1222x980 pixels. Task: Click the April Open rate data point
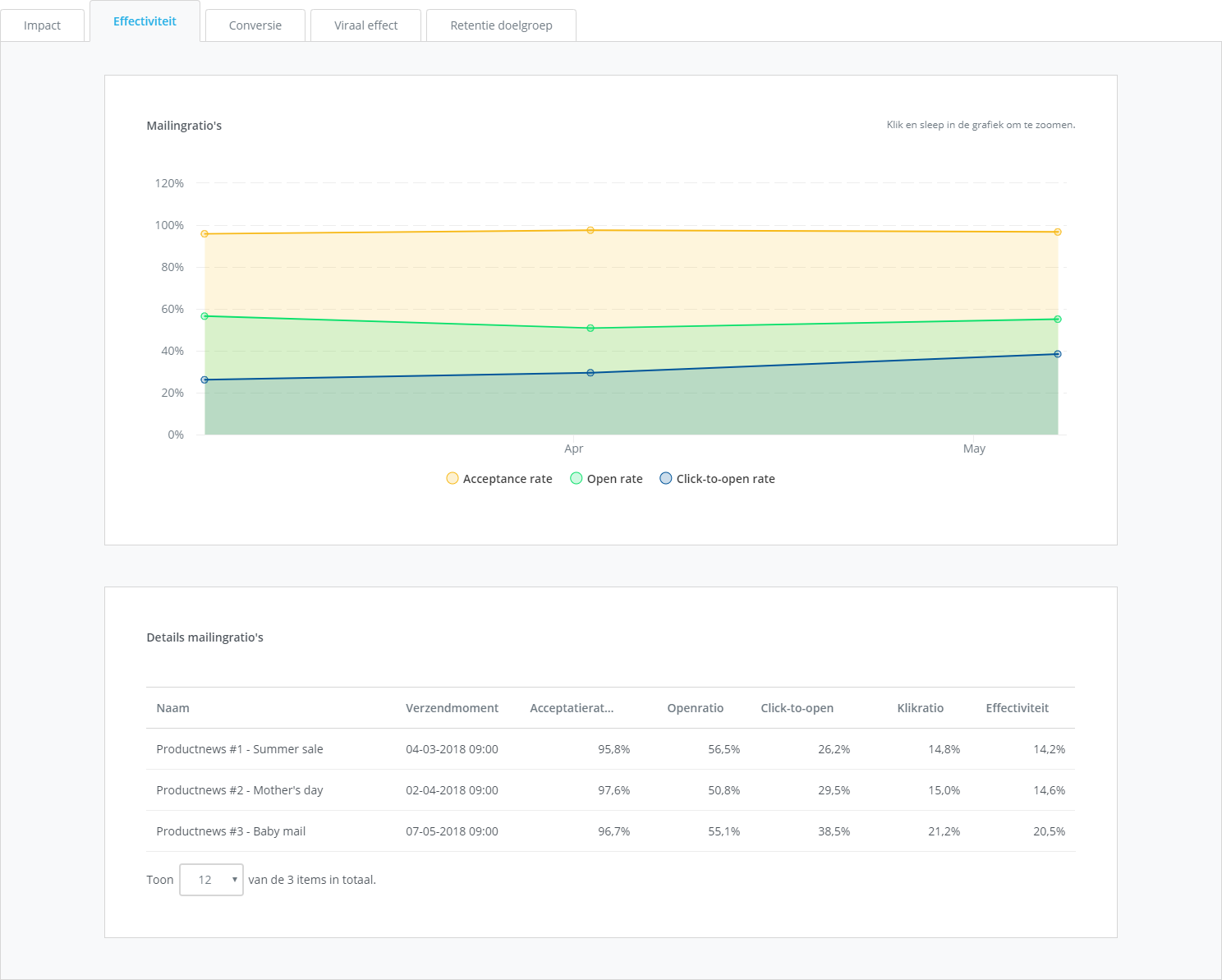pyautogui.click(x=590, y=329)
